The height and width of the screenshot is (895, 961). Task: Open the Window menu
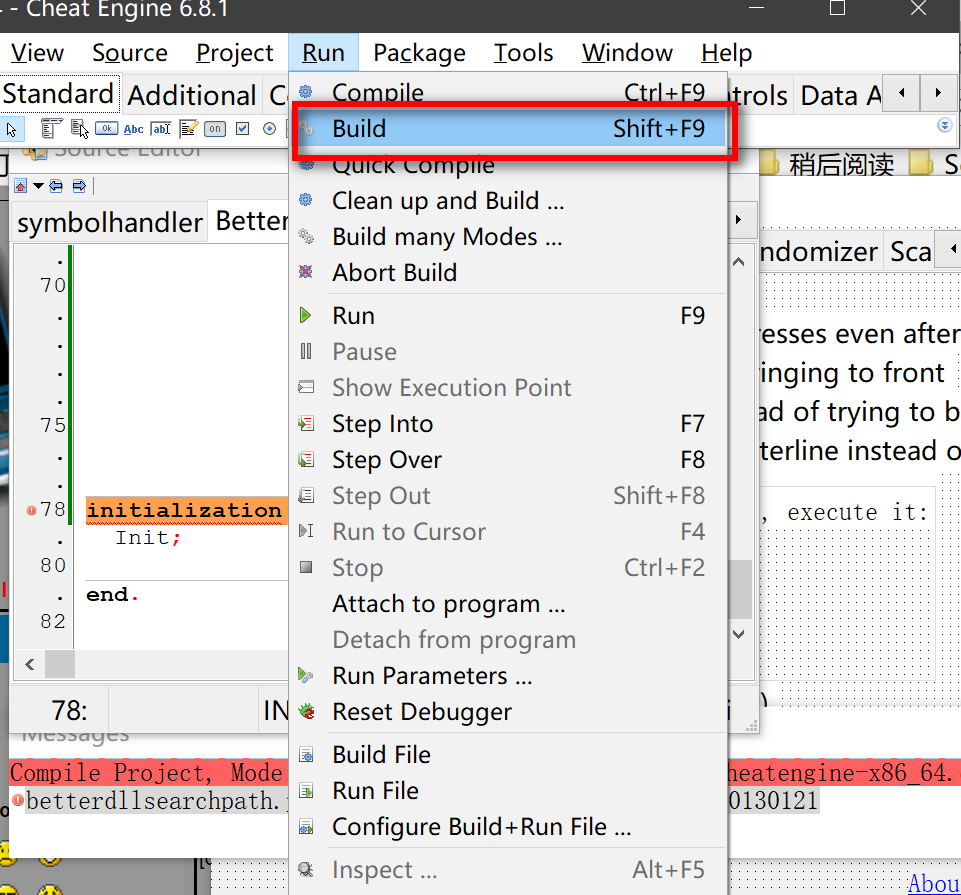click(x=627, y=53)
